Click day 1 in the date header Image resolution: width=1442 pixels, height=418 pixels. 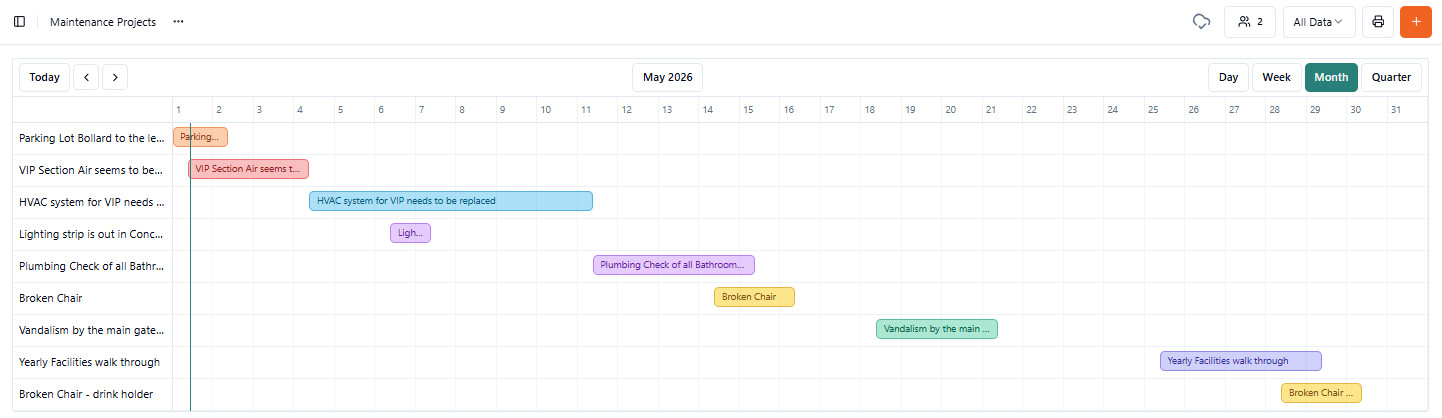pyautogui.click(x=178, y=109)
